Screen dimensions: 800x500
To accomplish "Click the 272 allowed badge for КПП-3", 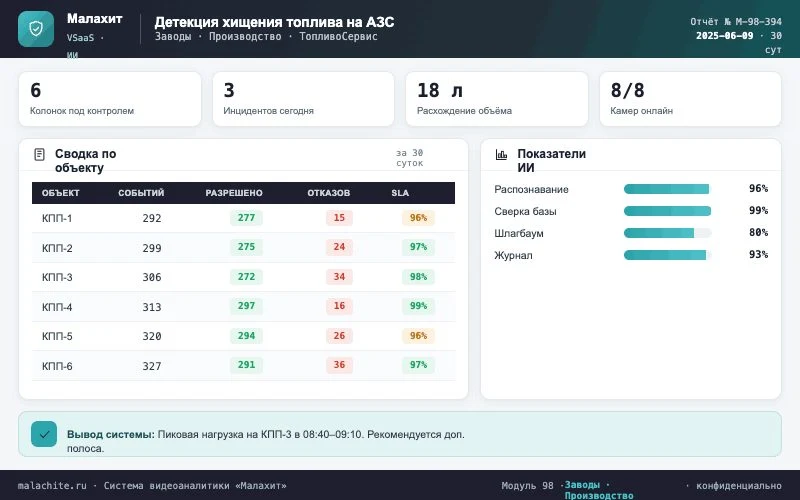I will [246, 277].
